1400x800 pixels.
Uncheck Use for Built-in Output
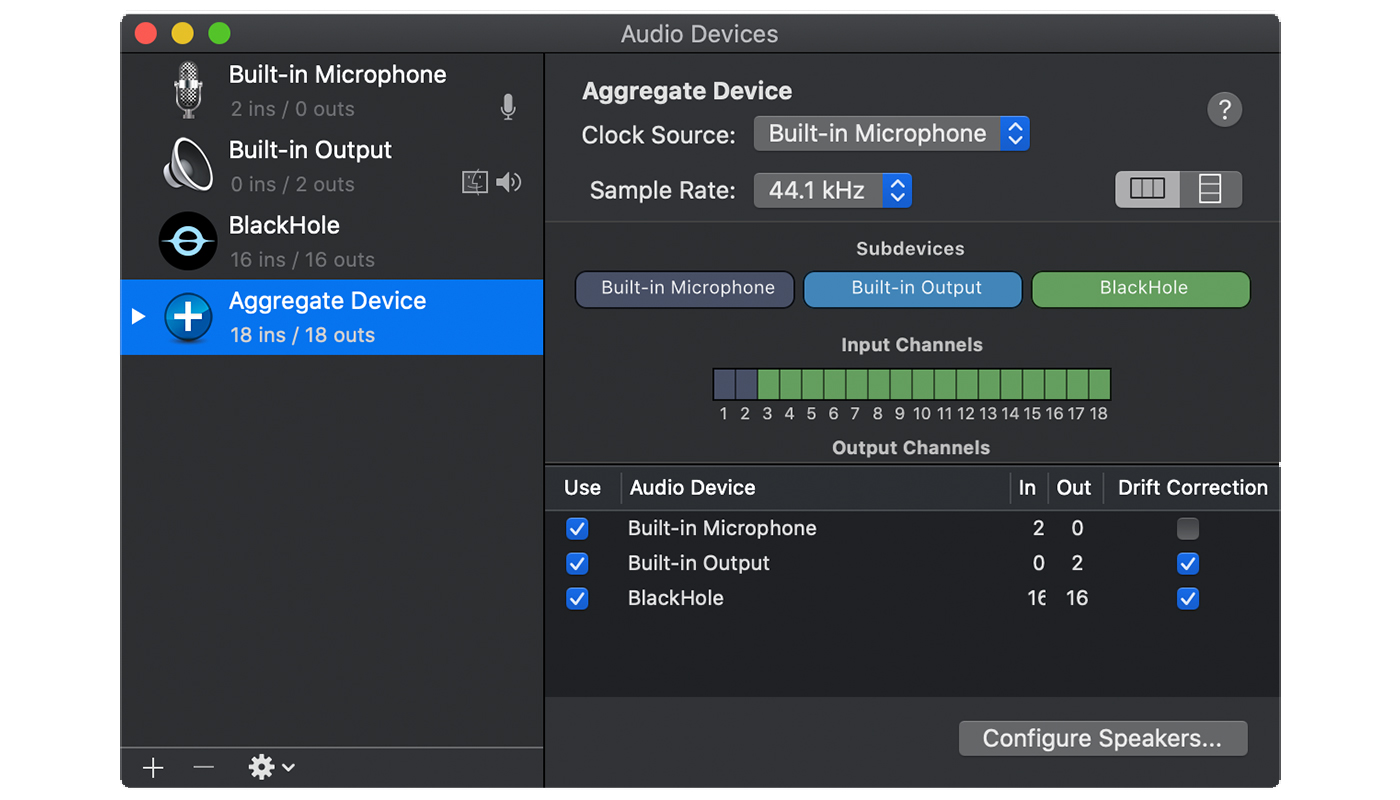pyautogui.click(x=577, y=563)
